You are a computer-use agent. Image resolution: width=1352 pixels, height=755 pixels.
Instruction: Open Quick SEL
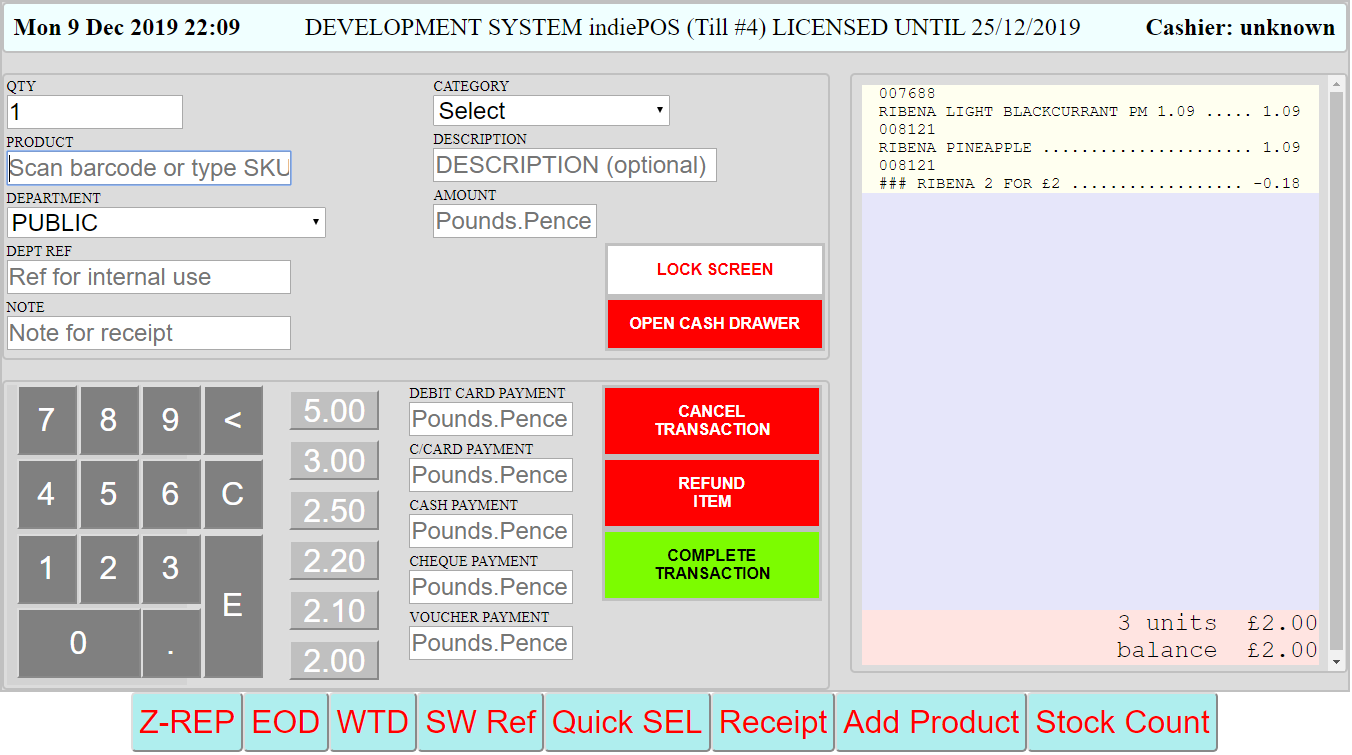click(627, 722)
